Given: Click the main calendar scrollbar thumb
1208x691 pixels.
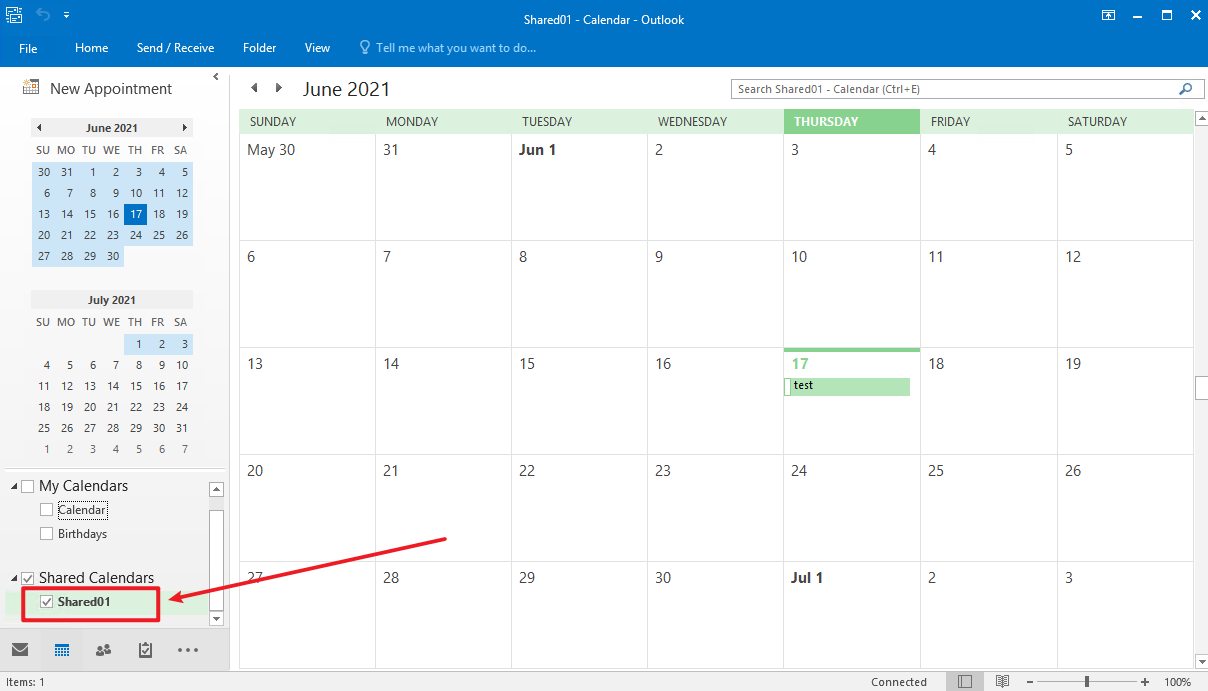Looking at the screenshot, I should pyautogui.click(x=1201, y=388).
